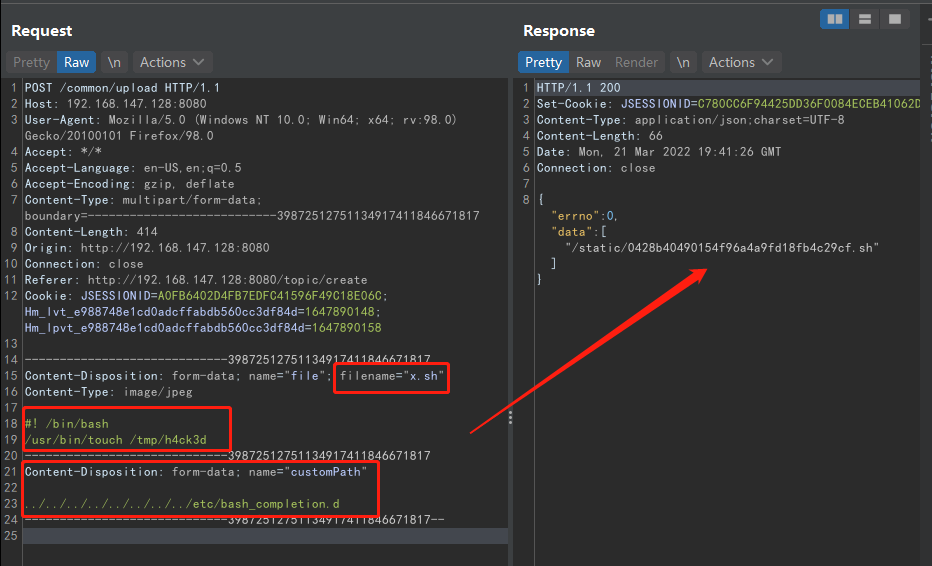This screenshot has height=566, width=932.
Task: Click Set-Cookie header in Response
Action: 728,103
